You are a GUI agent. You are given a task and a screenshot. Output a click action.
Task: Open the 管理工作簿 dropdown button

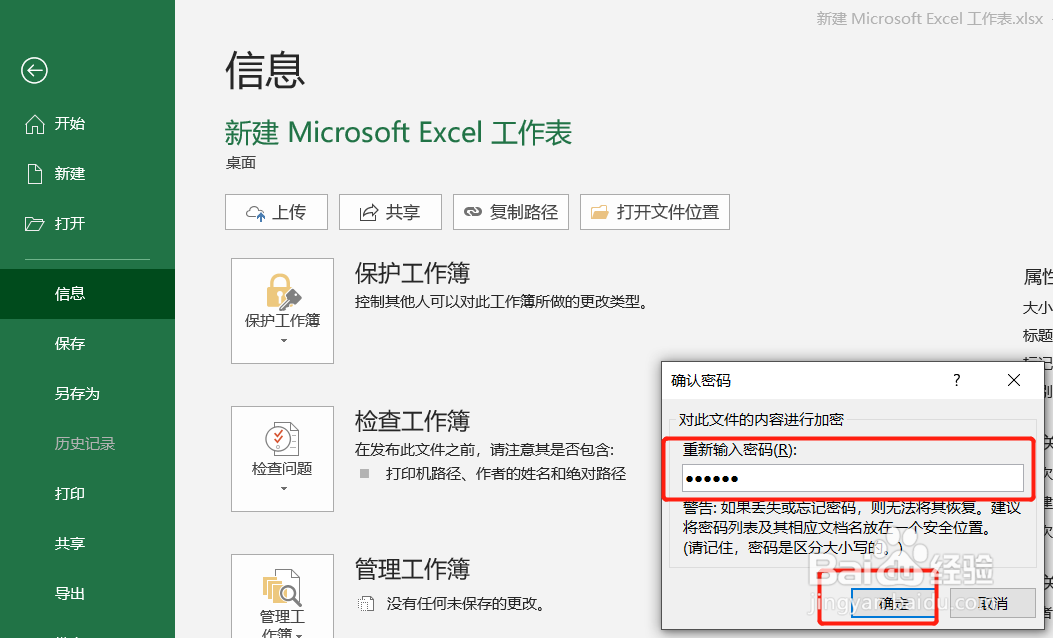282,596
